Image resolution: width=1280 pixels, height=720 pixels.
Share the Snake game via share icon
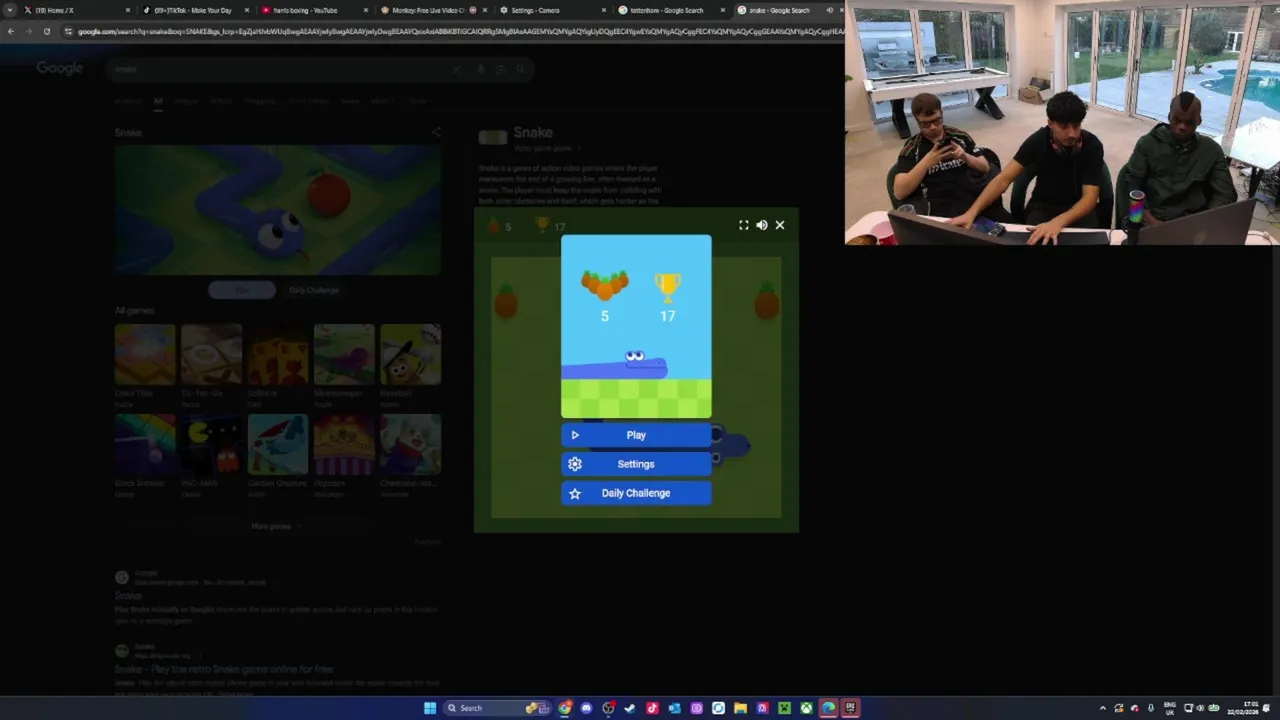pyautogui.click(x=435, y=132)
